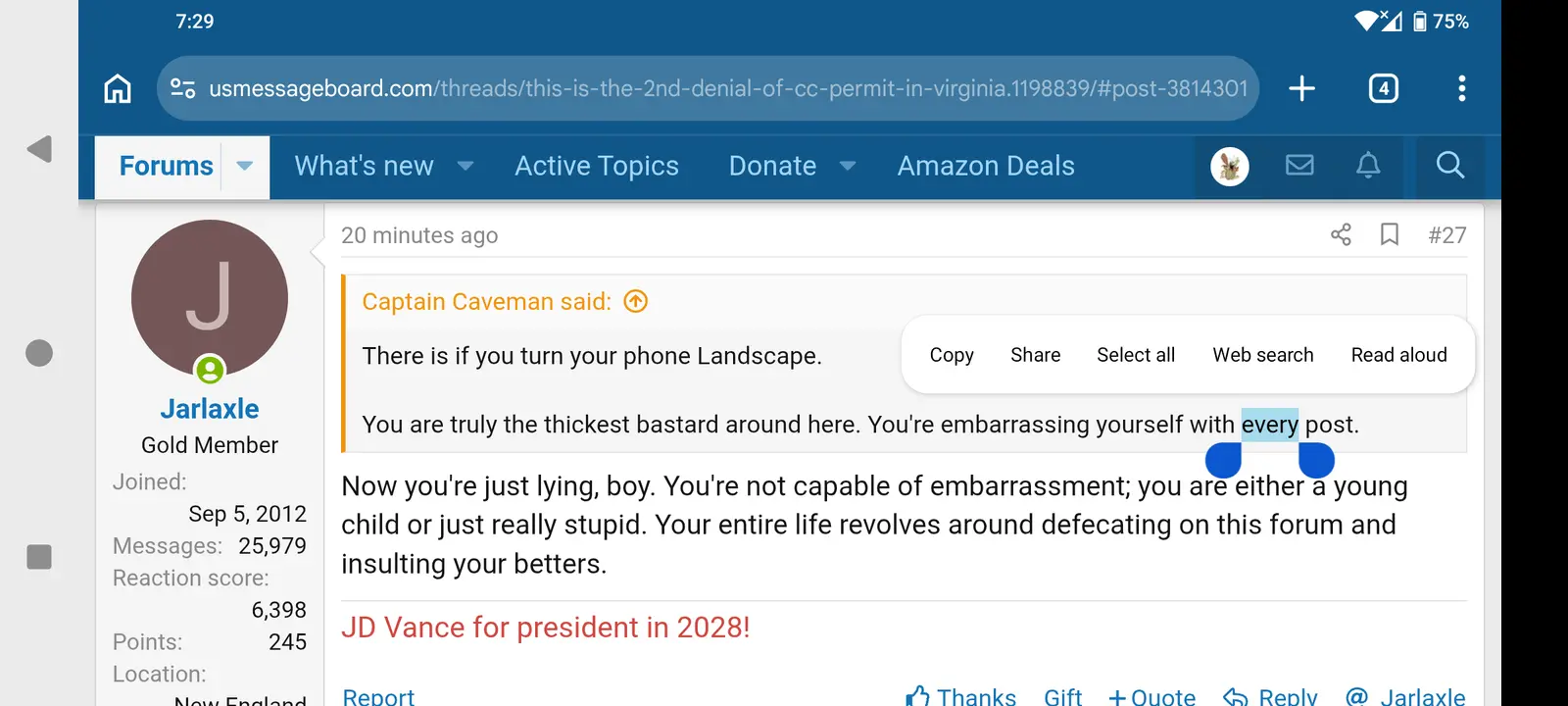
Task: Choose Read aloud from the selection menu
Action: [1398, 355]
